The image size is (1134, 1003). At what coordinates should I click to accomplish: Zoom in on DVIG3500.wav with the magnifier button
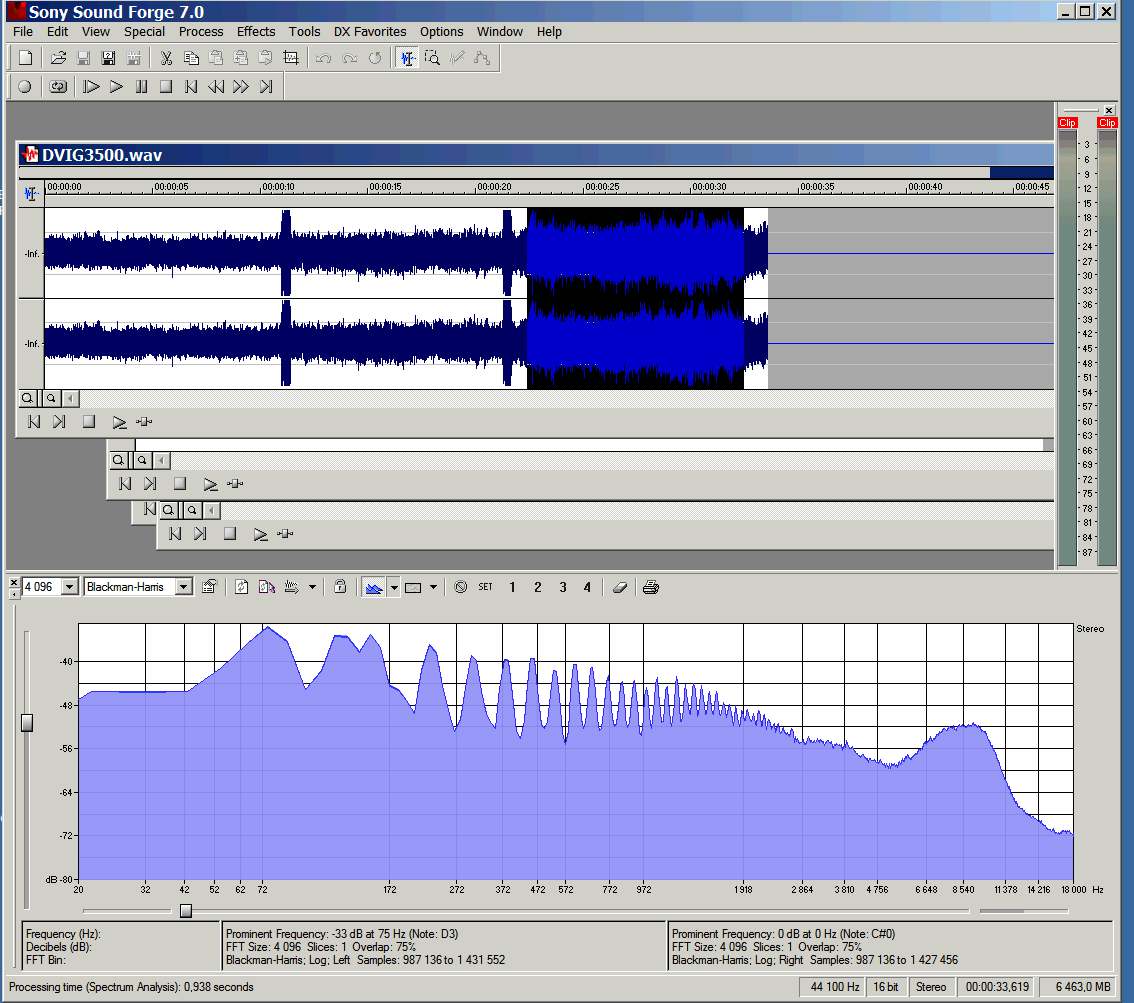(x=27, y=398)
